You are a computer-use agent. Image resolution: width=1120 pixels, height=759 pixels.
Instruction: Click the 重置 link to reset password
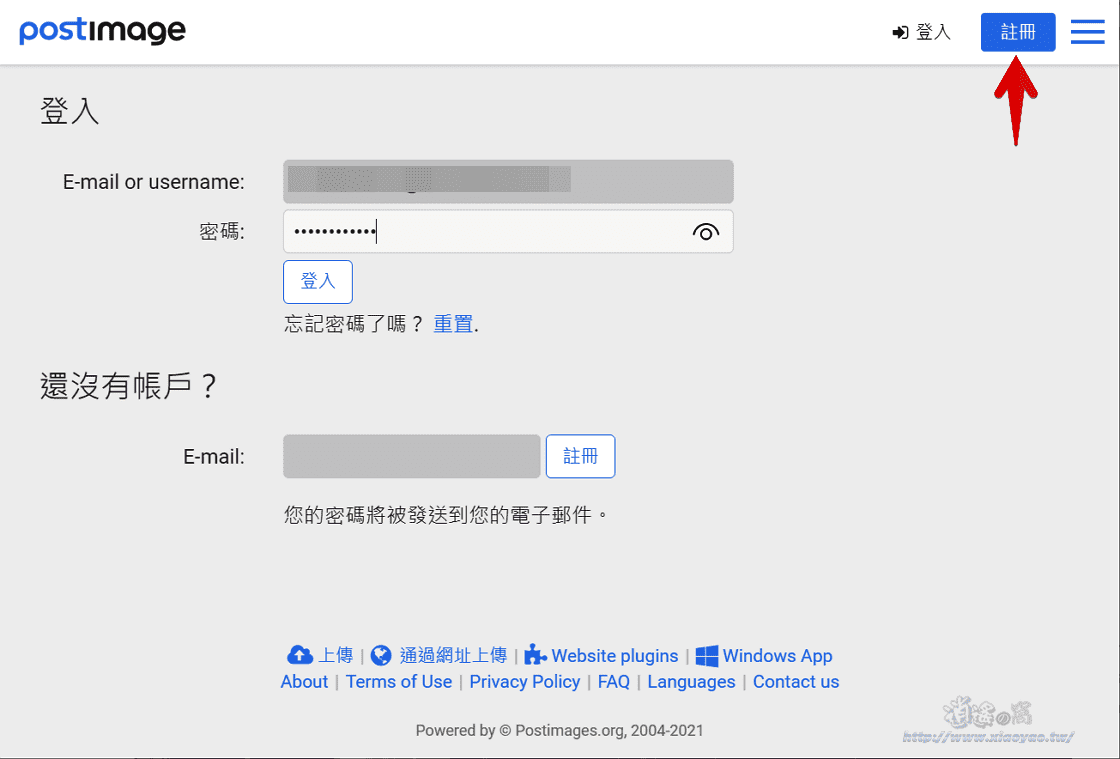point(453,323)
